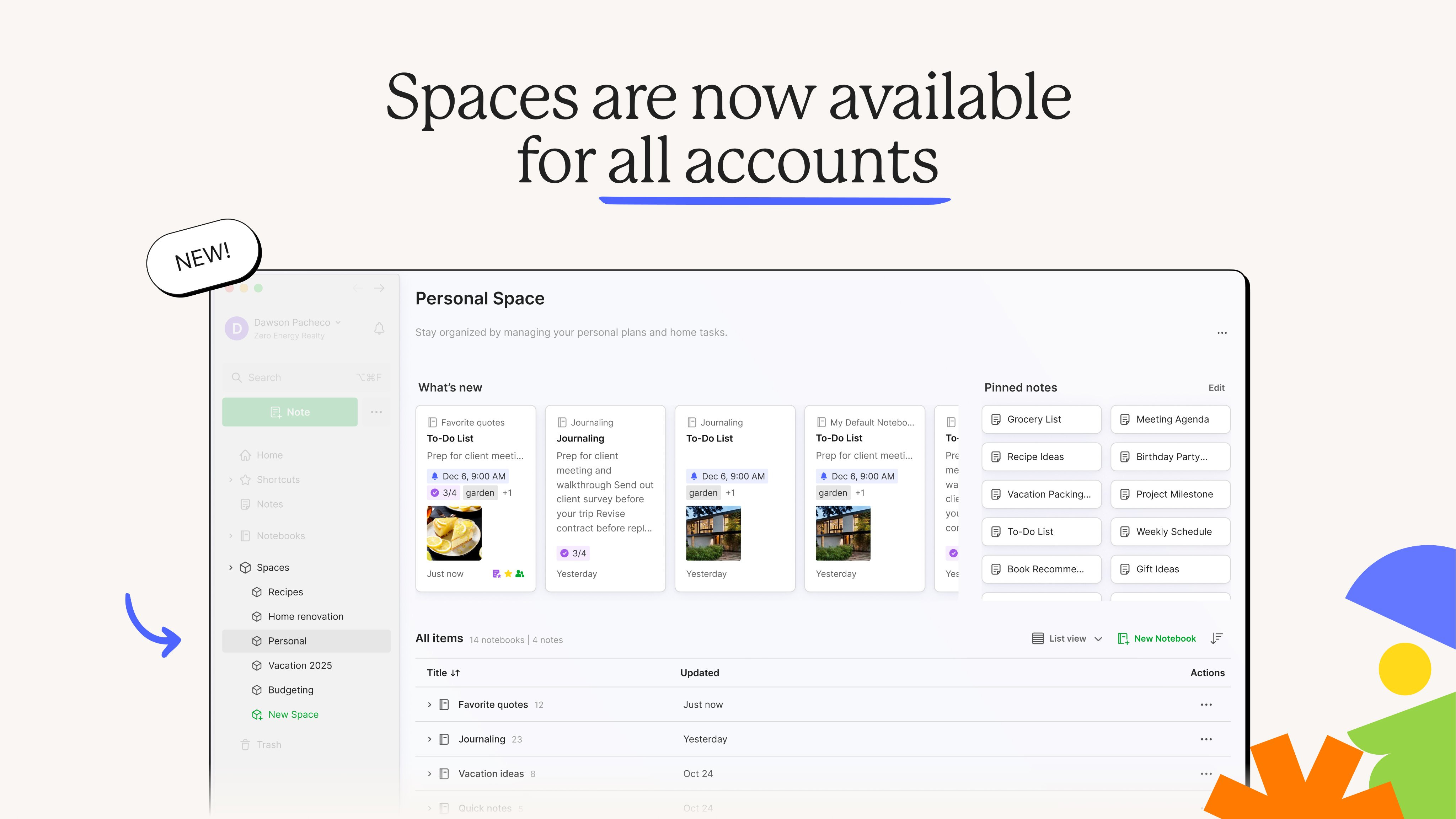
Task: Click reminder Dec 6 on Favorite quotes card
Action: (468, 476)
